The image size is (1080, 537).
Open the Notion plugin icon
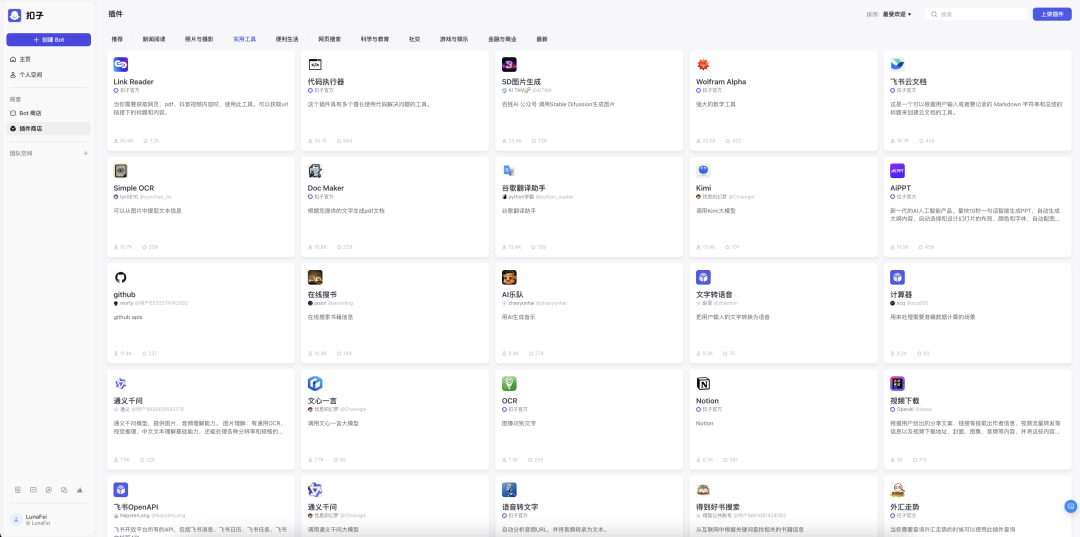[x=703, y=383]
